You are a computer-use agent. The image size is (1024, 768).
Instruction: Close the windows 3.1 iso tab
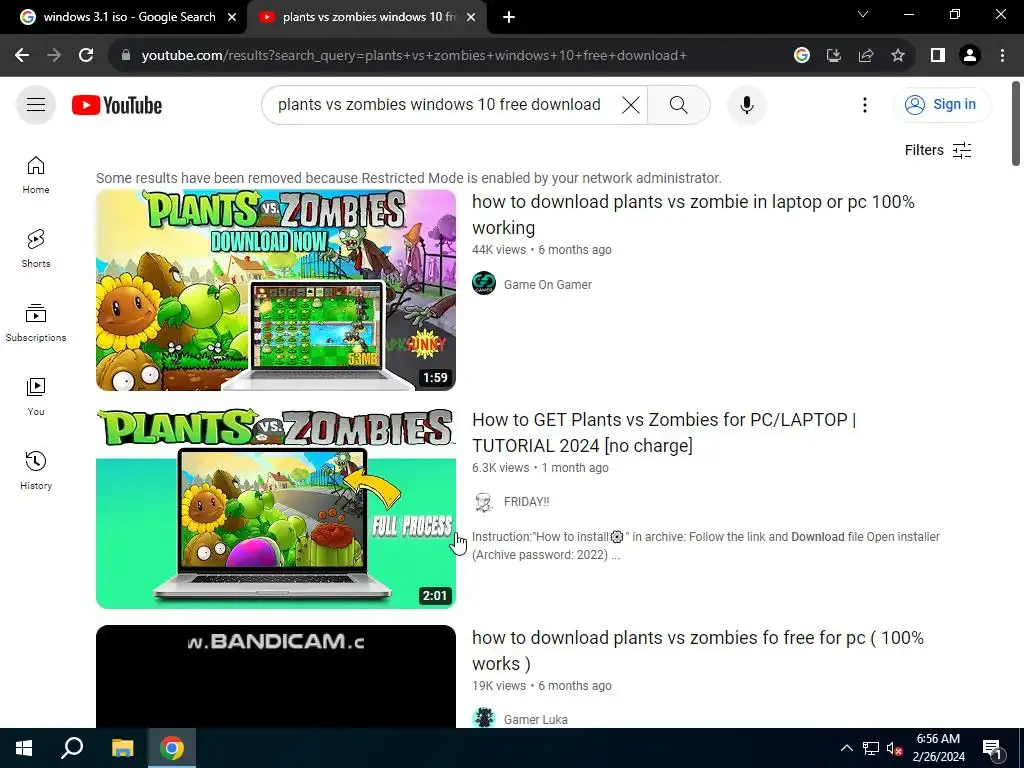(x=232, y=17)
